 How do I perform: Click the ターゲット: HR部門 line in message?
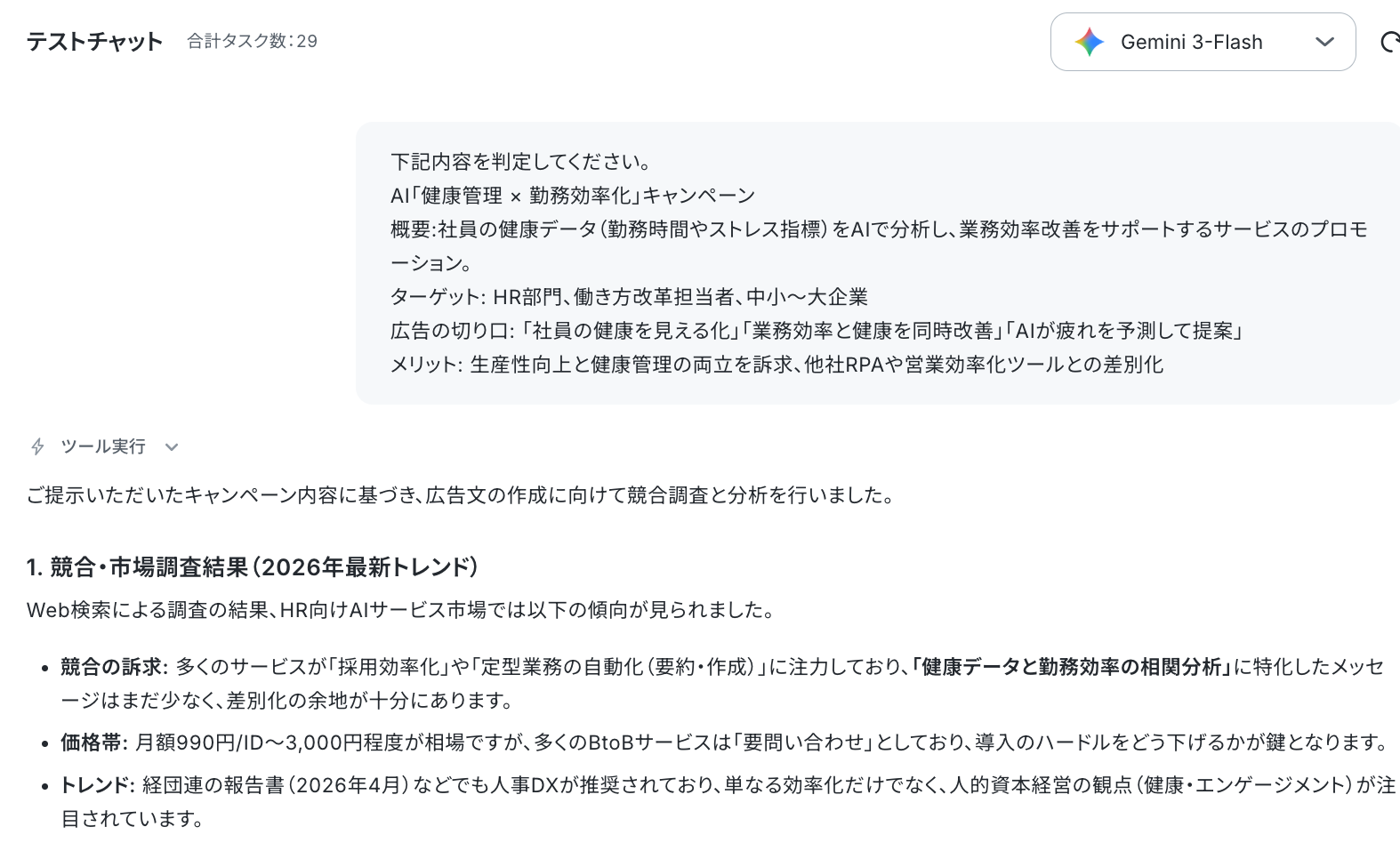pos(629,297)
